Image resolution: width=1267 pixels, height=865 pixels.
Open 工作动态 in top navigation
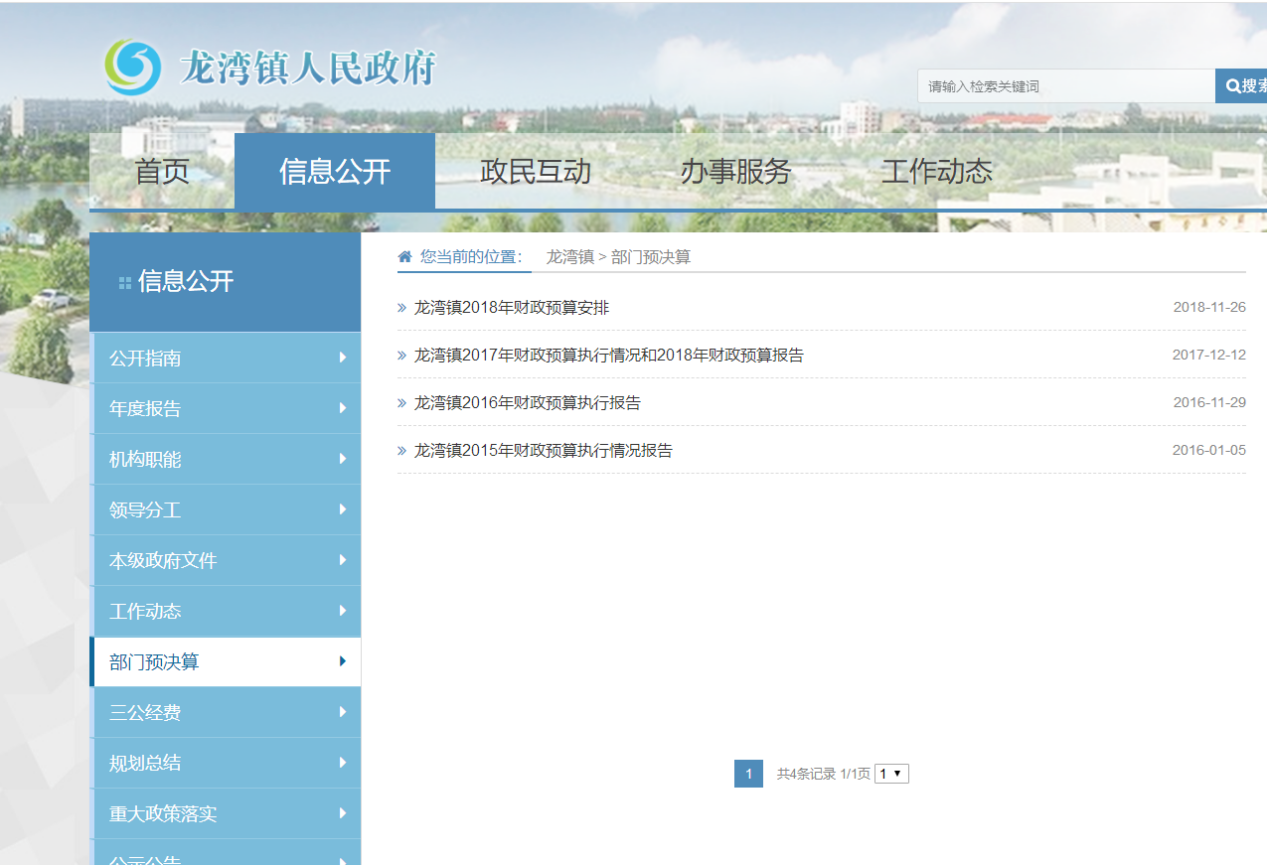[x=936, y=171]
